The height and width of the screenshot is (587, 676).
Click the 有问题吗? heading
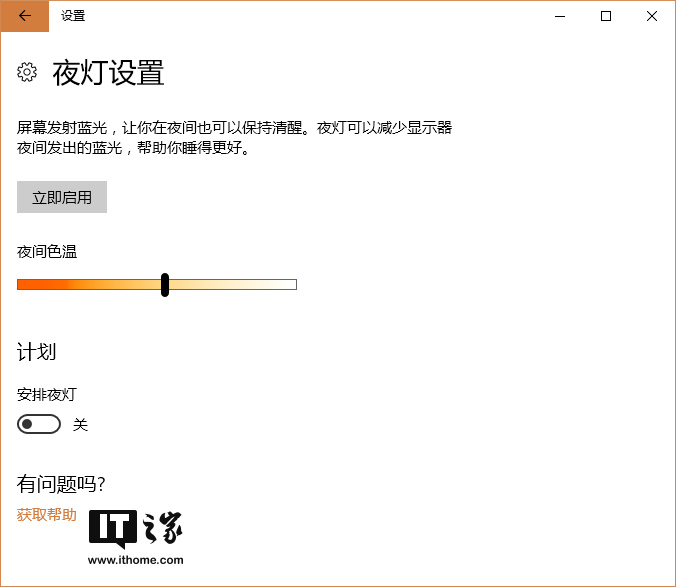(61, 484)
